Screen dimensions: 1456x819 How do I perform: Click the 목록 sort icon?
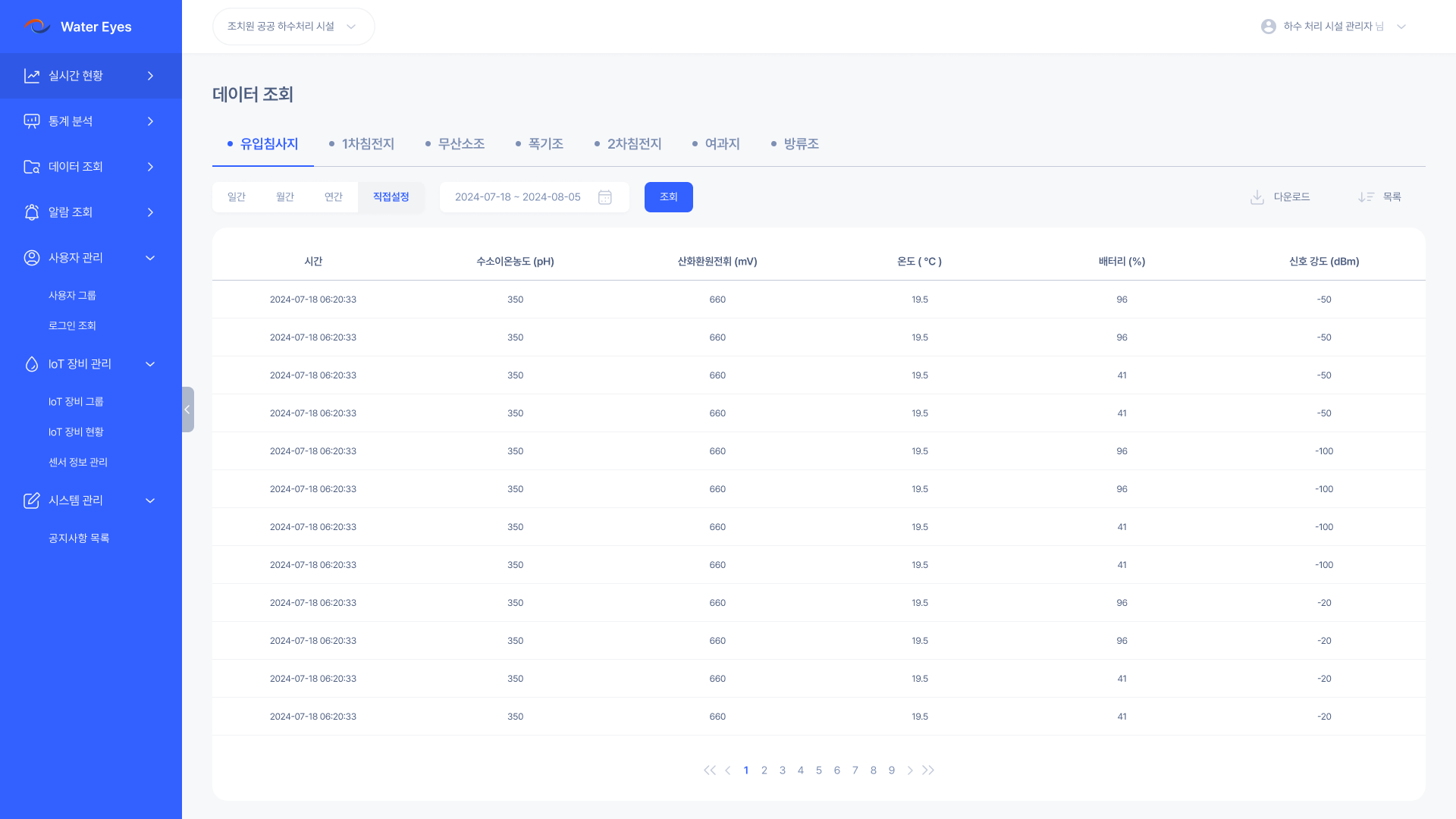[x=1366, y=197]
